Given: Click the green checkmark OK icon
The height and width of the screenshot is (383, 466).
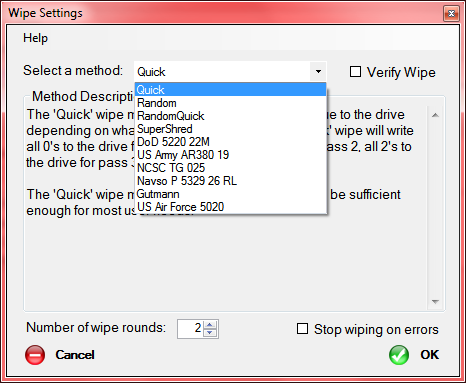Looking at the screenshot, I should tap(399, 355).
